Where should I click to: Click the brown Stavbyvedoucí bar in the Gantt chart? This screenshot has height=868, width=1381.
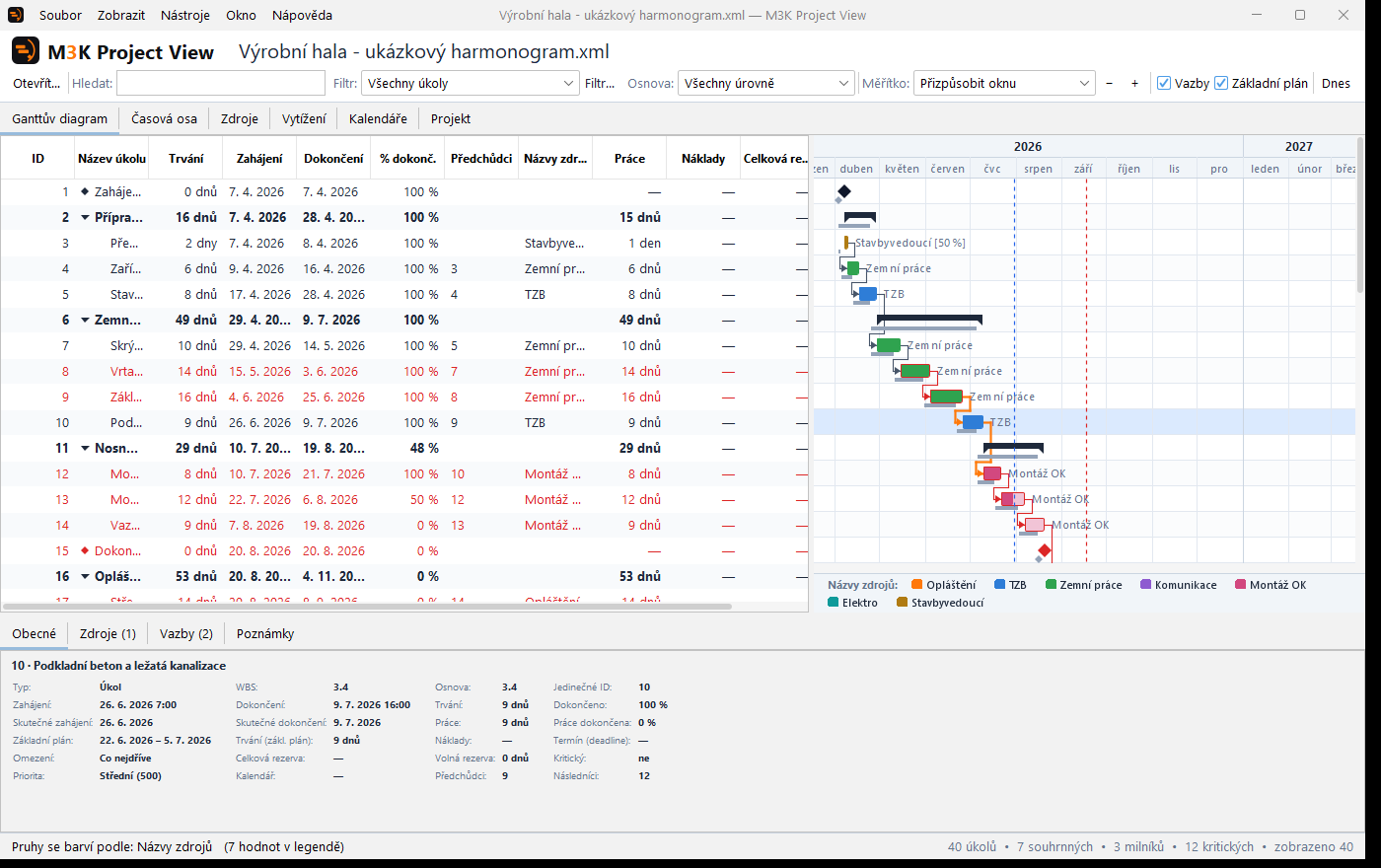pos(846,243)
